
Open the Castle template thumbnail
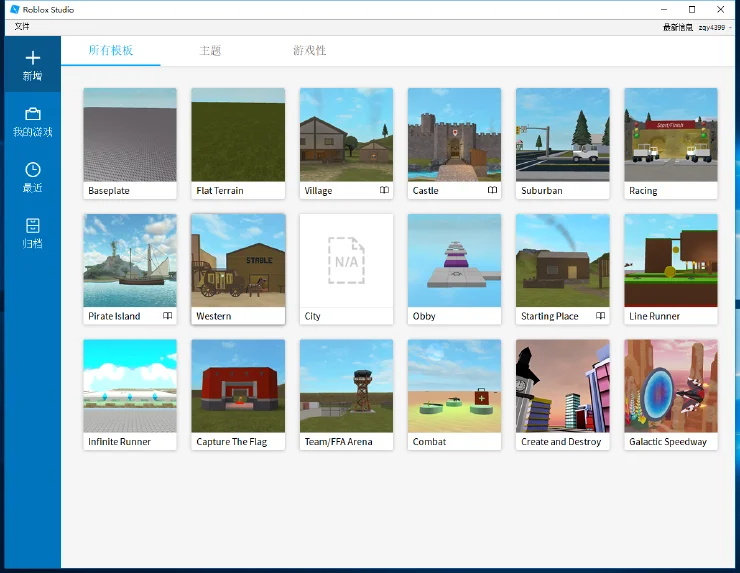(454, 135)
